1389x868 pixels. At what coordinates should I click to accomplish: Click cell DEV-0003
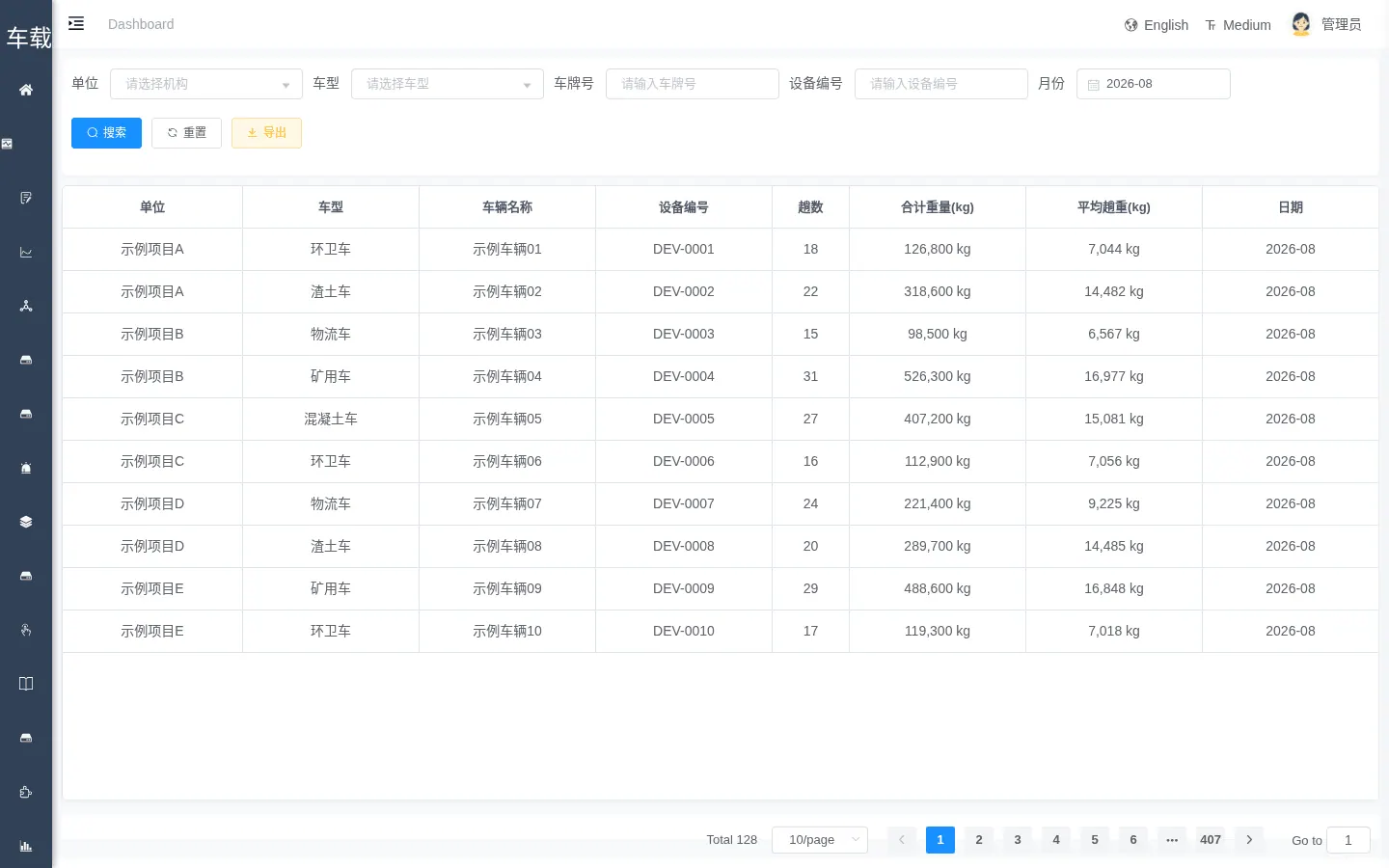(684, 334)
